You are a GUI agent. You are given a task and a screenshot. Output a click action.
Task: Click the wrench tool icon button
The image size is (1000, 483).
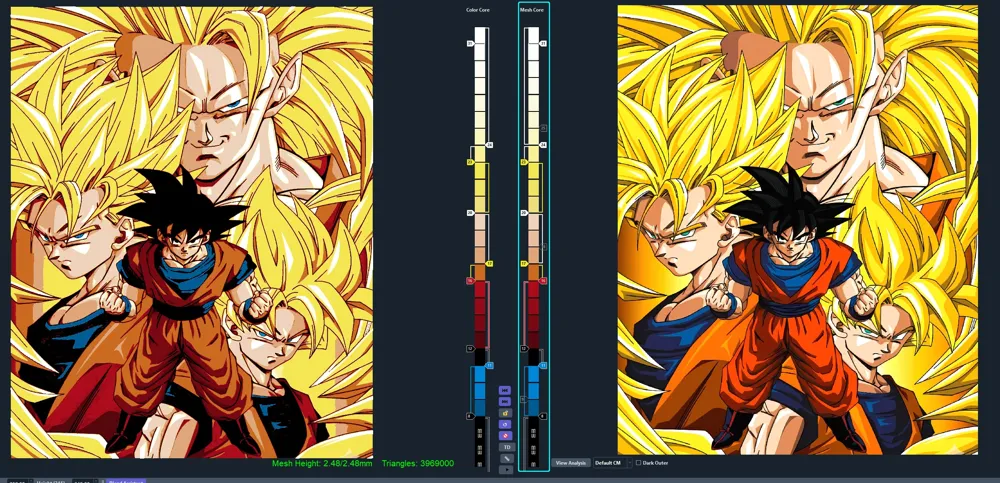[x=506, y=458]
